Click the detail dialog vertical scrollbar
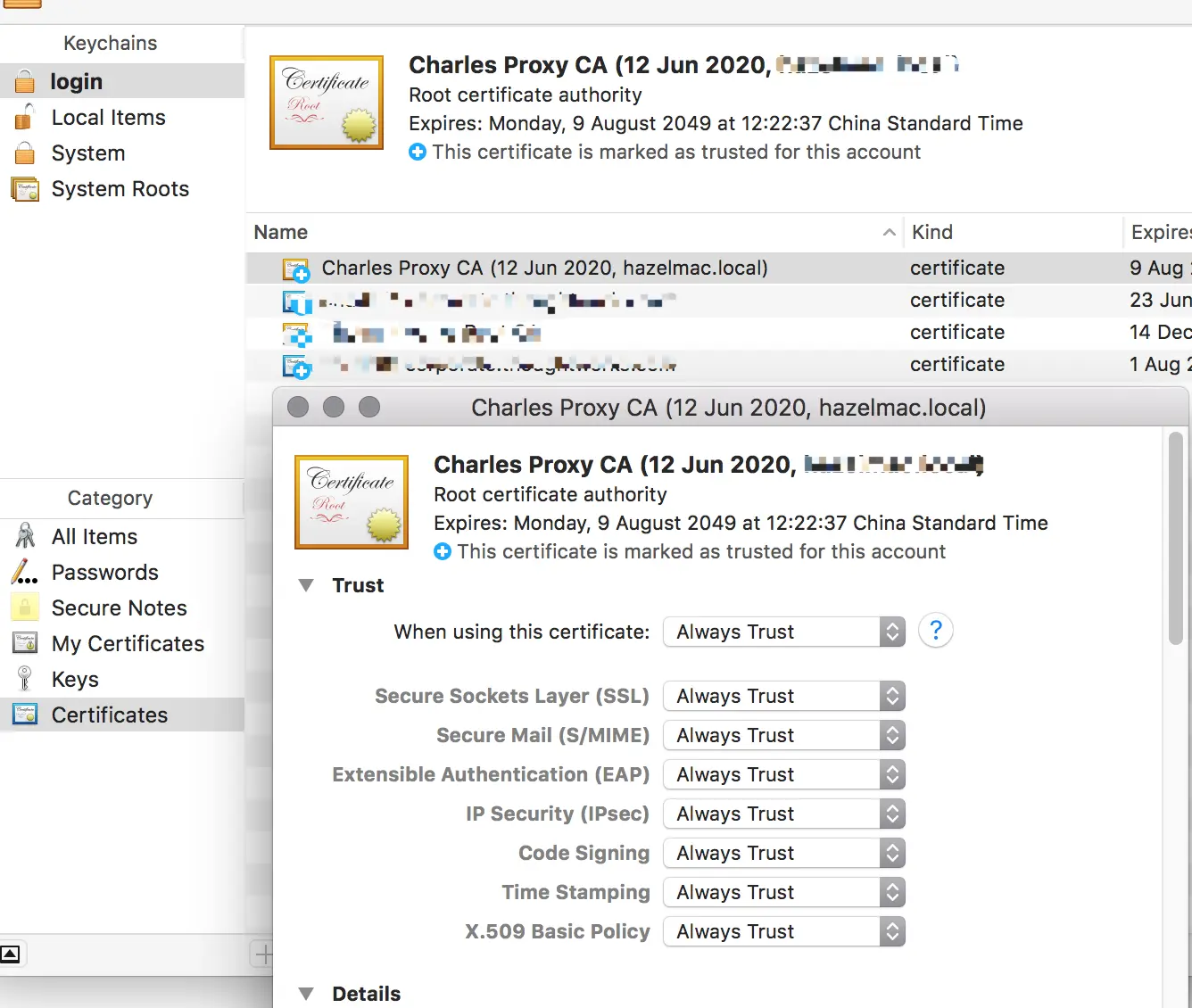1192x1008 pixels. tap(1176, 538)
